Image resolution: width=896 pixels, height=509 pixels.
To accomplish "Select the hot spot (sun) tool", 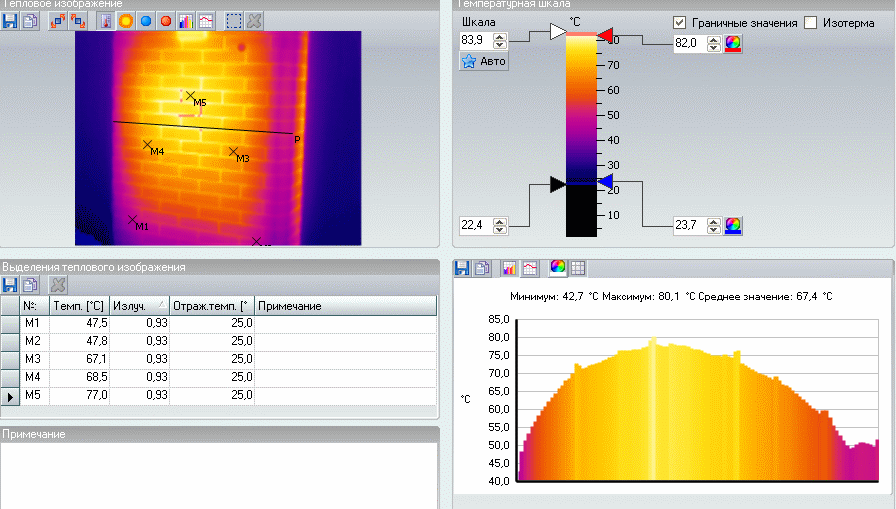I will pyautogui.click(x=126, y=20).
